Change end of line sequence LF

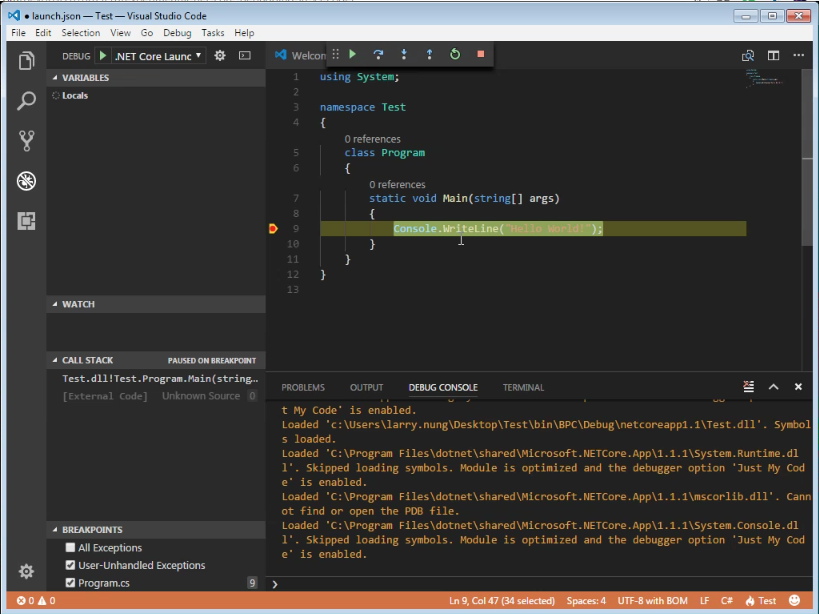pos(705,600)
